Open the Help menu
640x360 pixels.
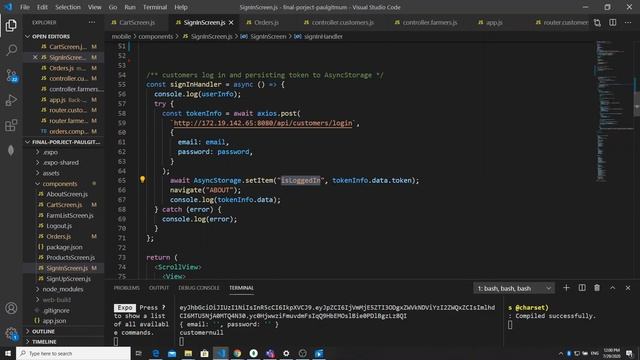[x=180, y=7]
